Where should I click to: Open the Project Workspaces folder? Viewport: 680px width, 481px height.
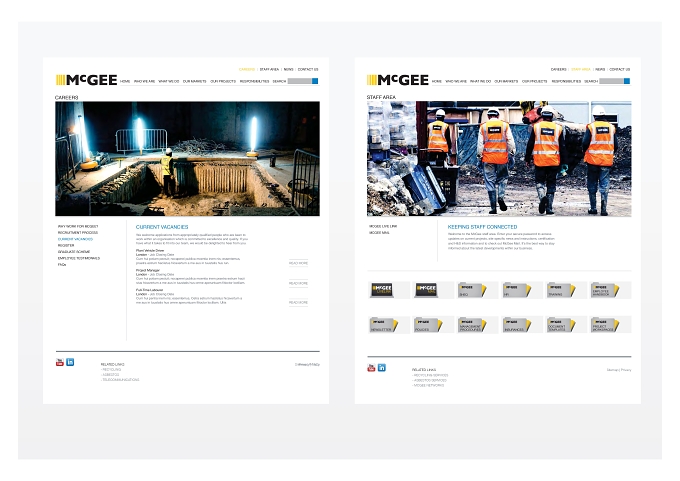click(605, 325)
